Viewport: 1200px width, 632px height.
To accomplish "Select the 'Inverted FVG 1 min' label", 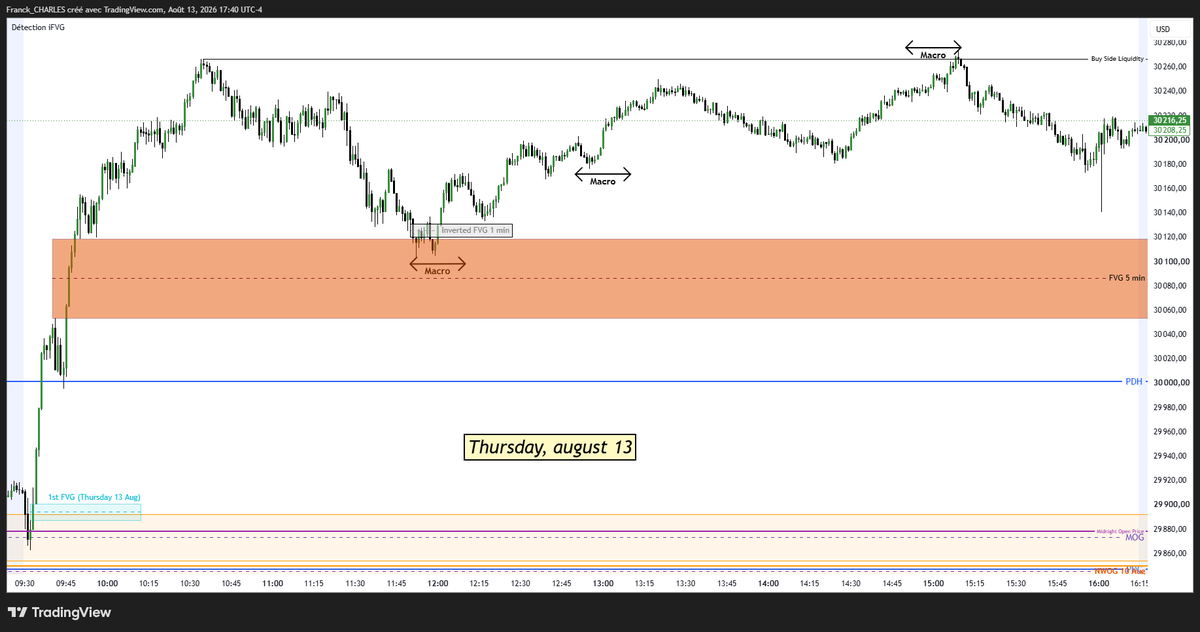I will 476,230.
